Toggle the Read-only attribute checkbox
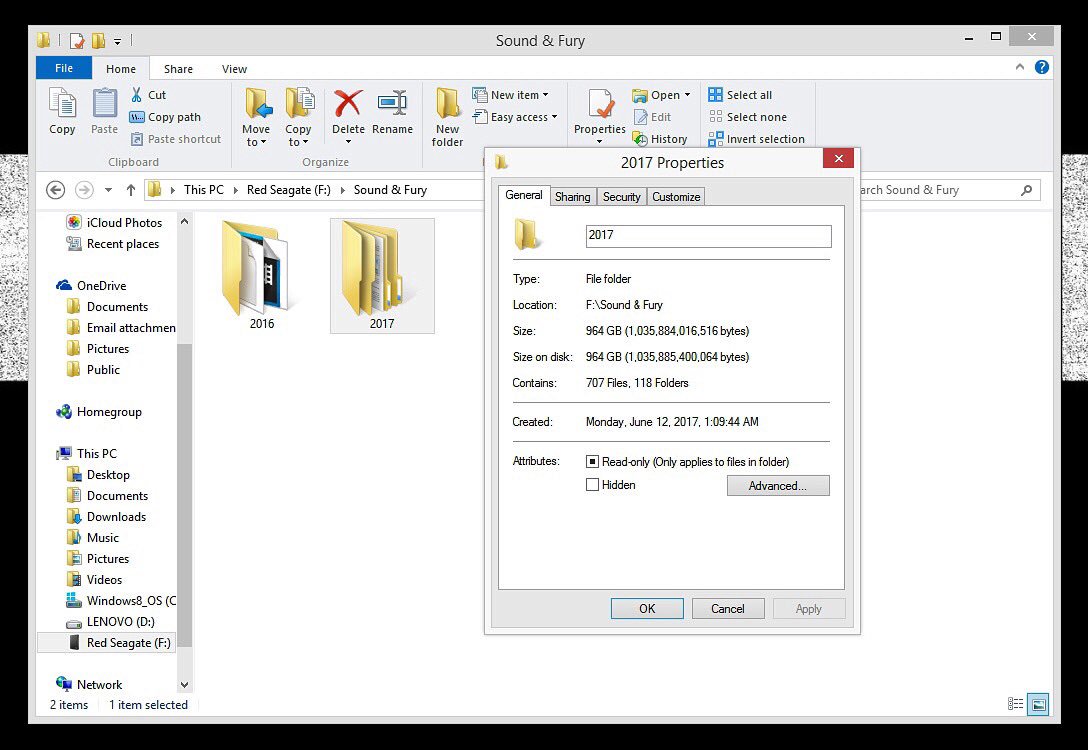 click(592, 461)
